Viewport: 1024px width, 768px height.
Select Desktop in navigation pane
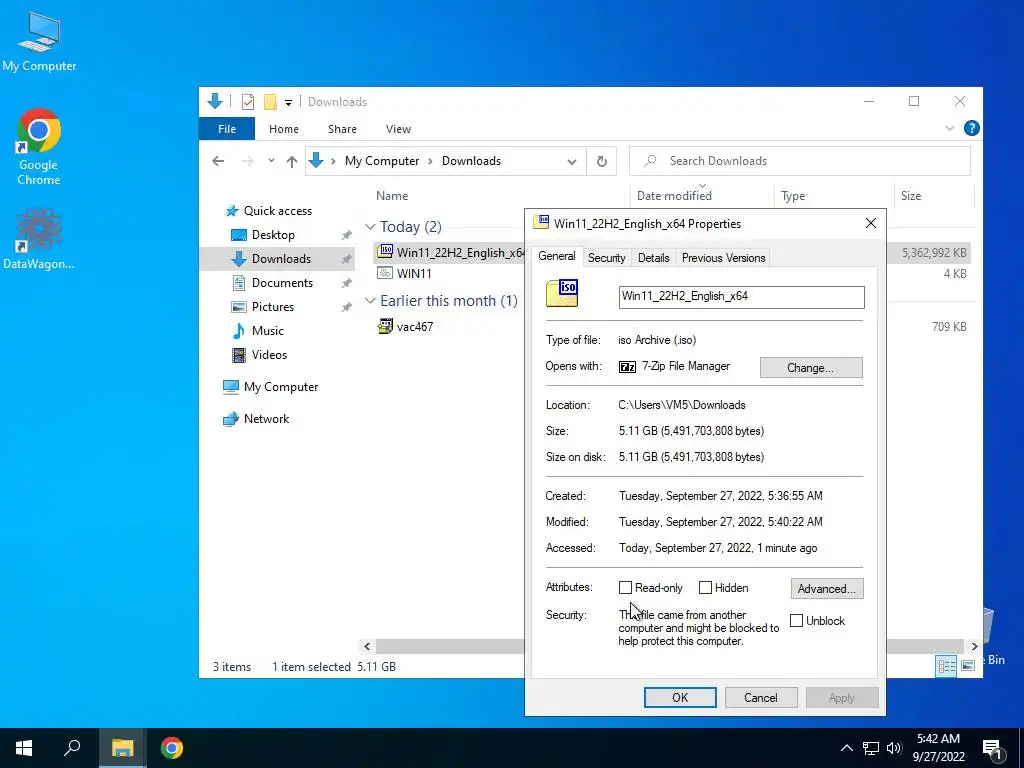click(x=273, y=234)
